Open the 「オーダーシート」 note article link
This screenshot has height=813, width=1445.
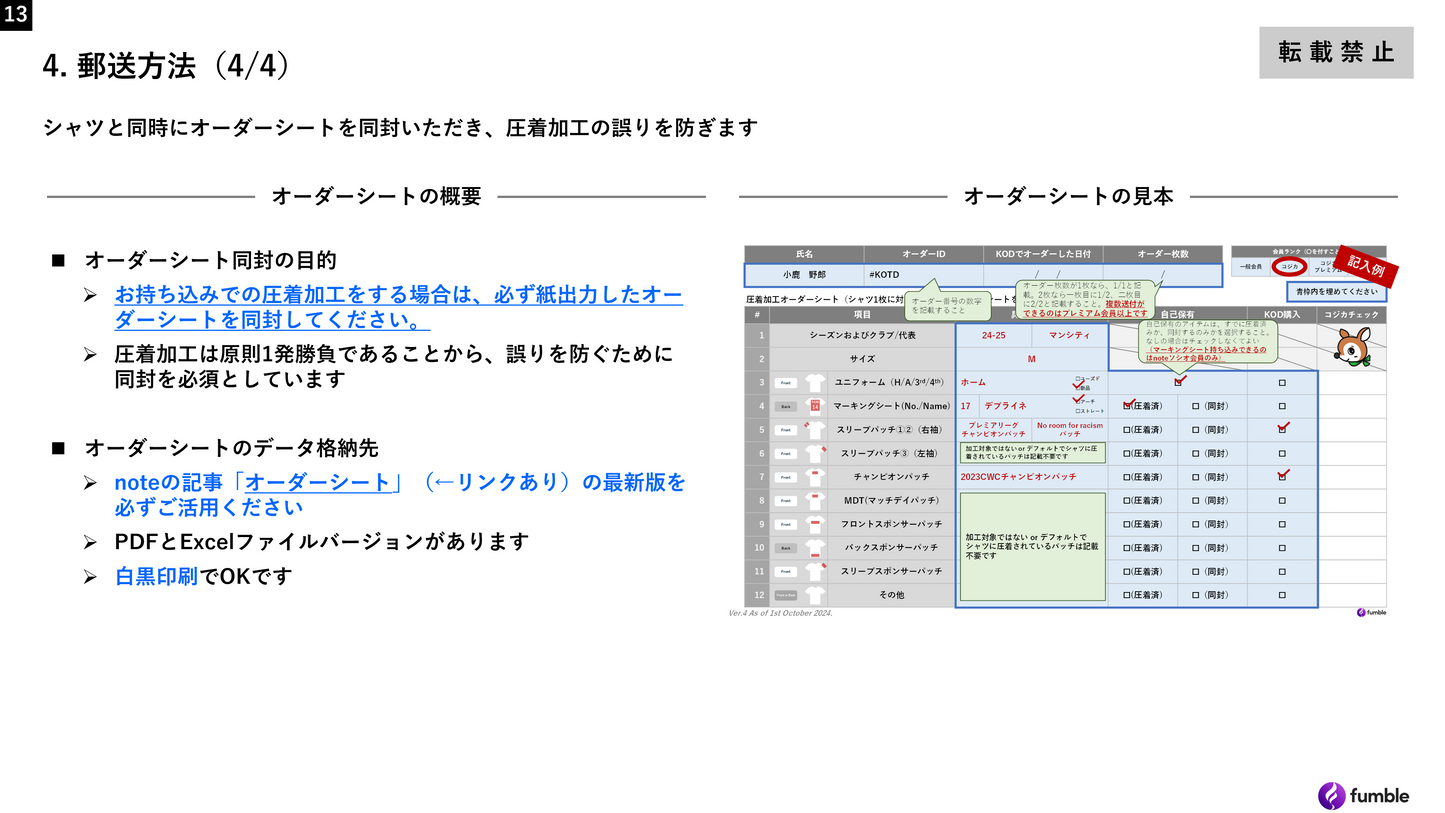pos(318,482)
